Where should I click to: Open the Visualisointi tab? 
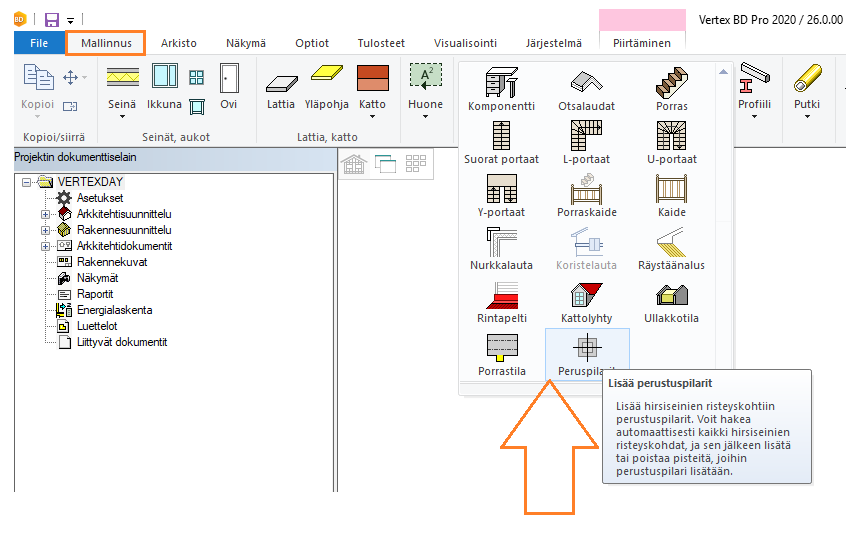[x=465, y=43]
